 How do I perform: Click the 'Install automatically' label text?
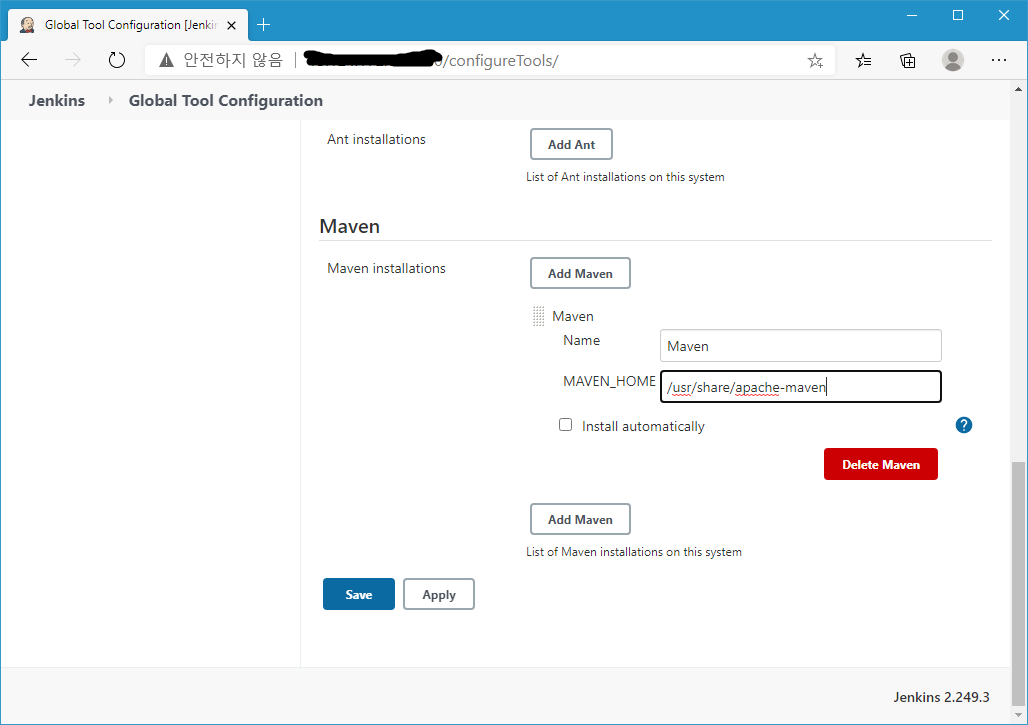click(643, 426)
